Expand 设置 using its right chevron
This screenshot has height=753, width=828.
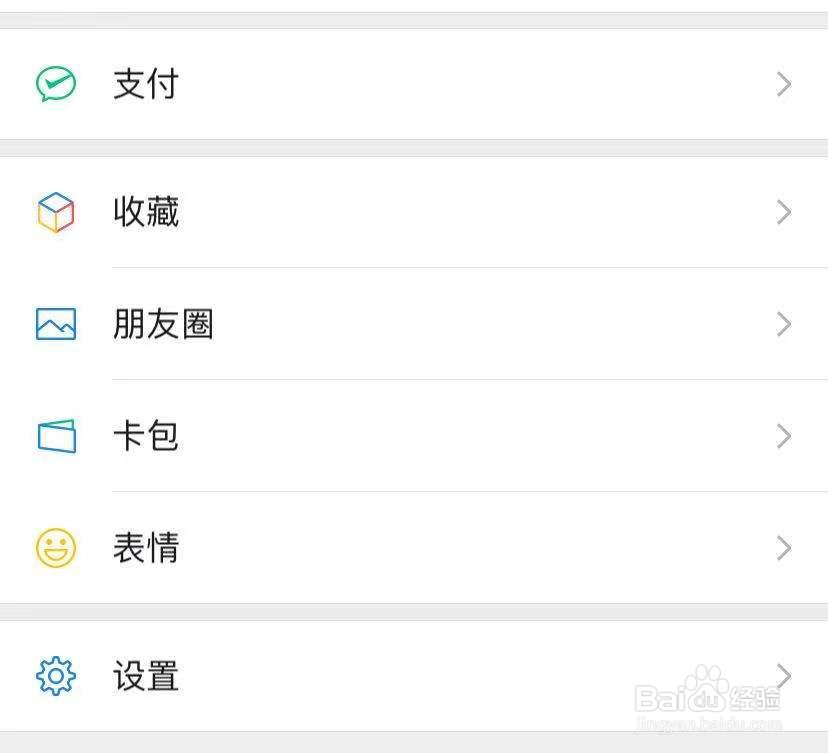pyautogui.click(x=784, y=676)
